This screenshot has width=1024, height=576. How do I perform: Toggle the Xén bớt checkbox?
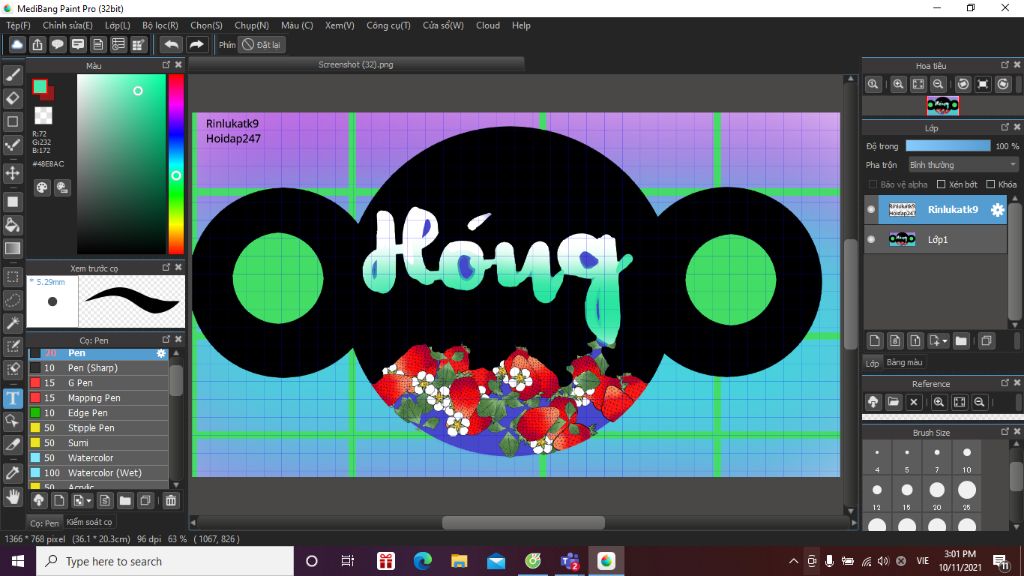(x=941, y=184)
